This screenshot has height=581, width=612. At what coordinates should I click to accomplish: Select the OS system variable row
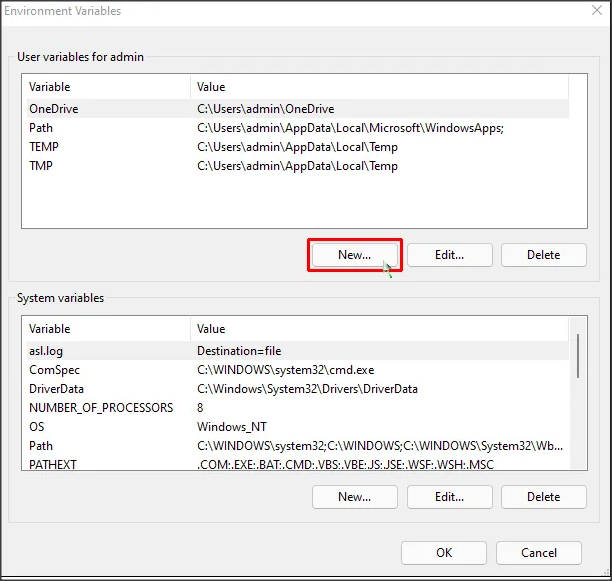tap(37, 427)
